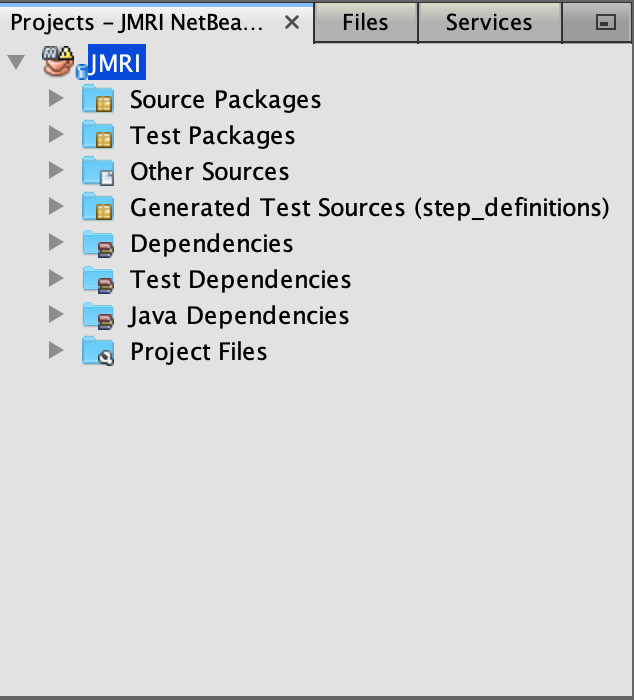Click the Source Packages folder icon

click(98, 100)
